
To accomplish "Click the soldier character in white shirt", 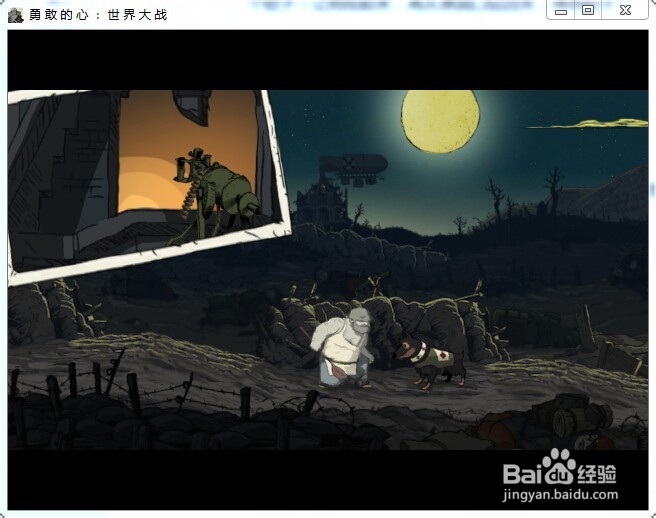I will tap(343, 347).
